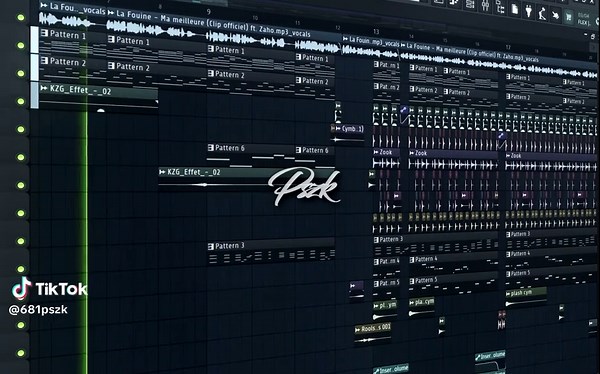Select the La Fouin..mp3)_vocals clip at bar 12

pos(370,46)
